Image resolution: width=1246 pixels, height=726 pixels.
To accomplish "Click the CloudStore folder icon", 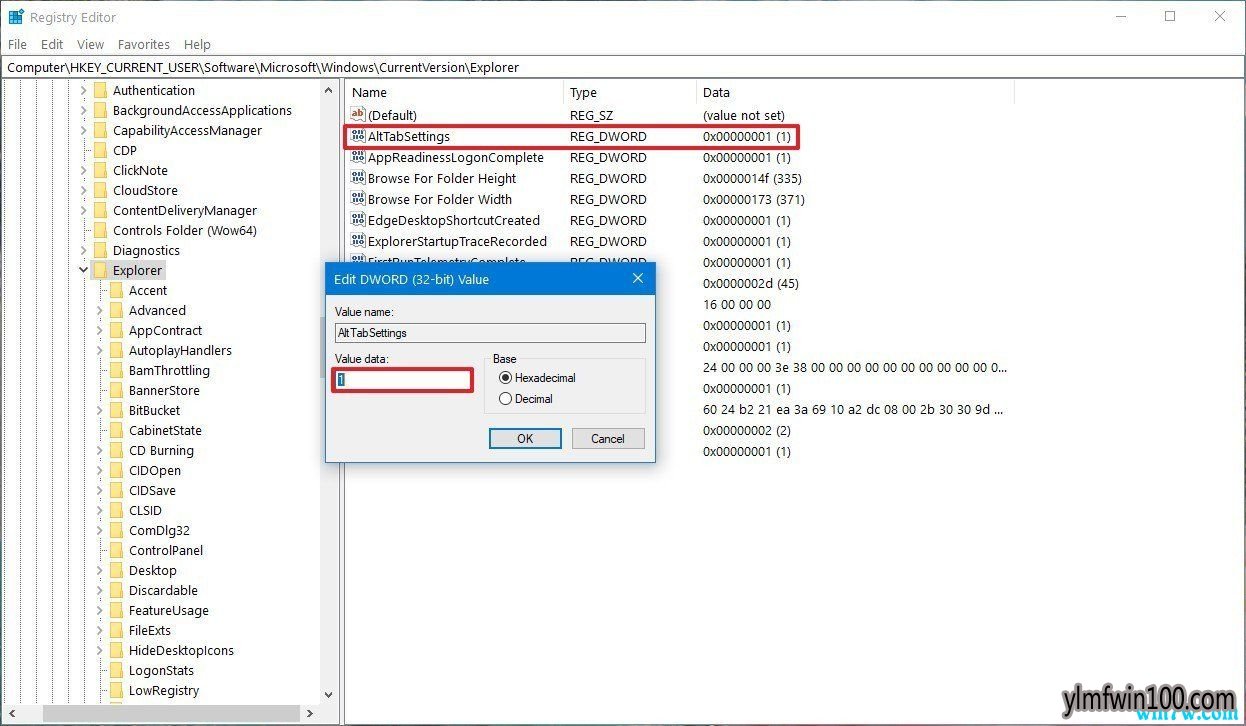I will [x=100, y=190].
